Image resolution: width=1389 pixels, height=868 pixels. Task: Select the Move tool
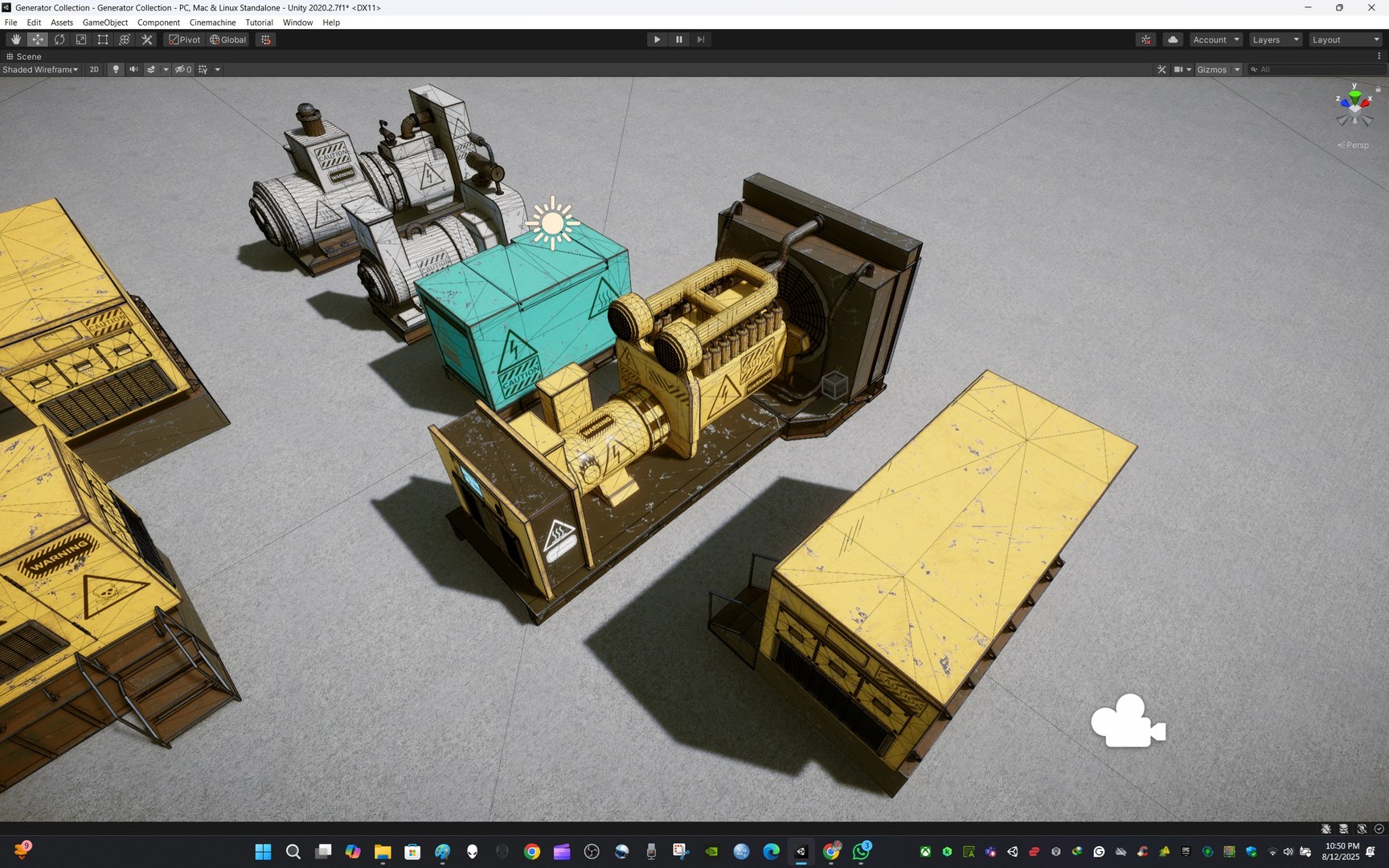coord(37,39)
